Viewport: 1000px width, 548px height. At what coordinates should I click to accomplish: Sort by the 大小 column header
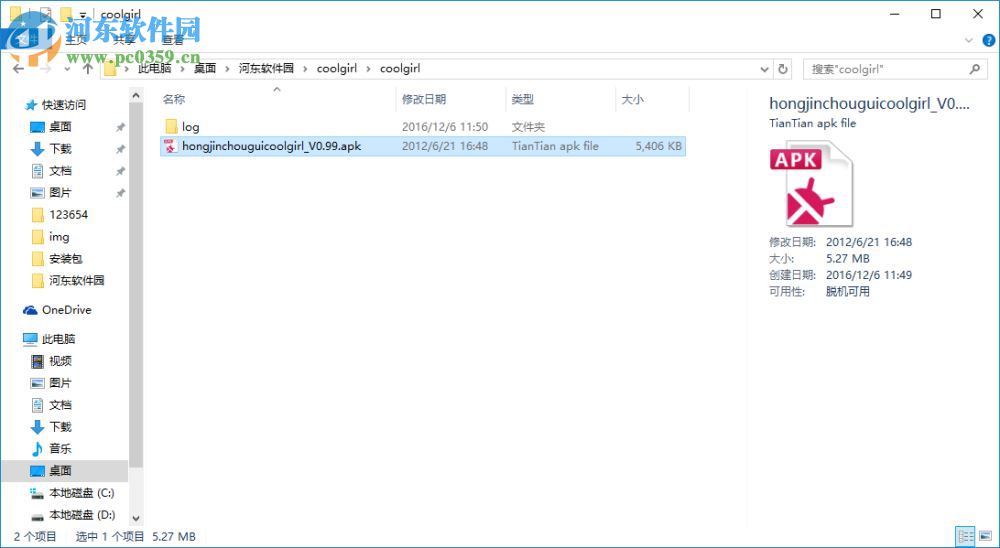(632, 100)
